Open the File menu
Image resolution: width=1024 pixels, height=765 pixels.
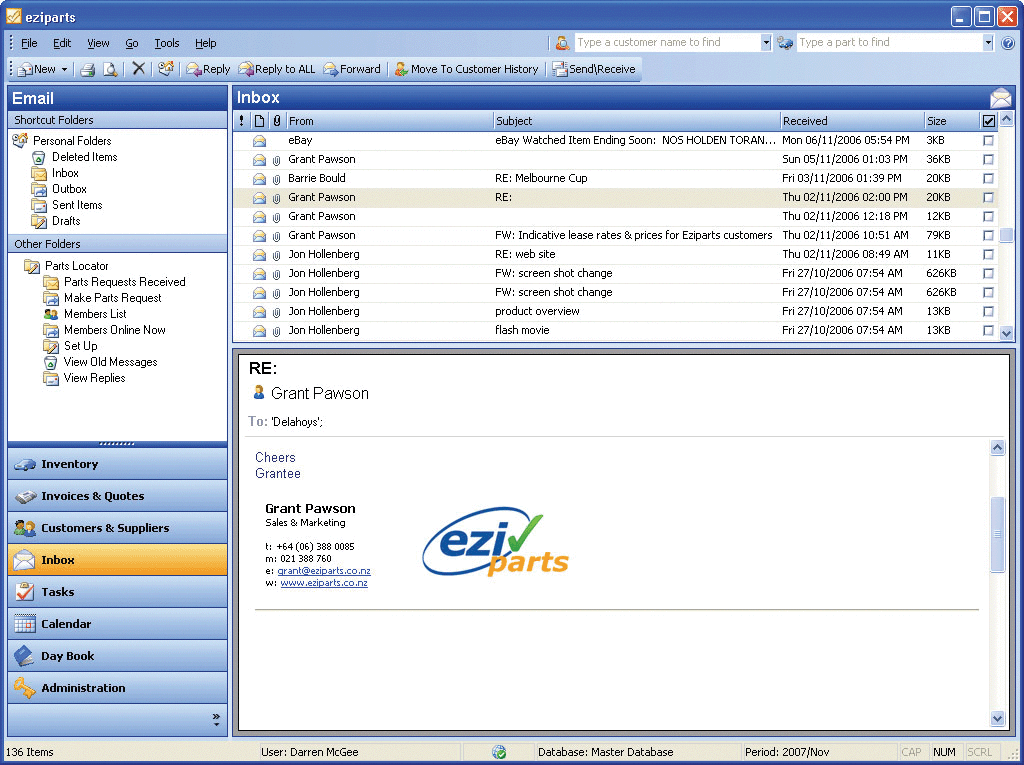coord(29,43)
